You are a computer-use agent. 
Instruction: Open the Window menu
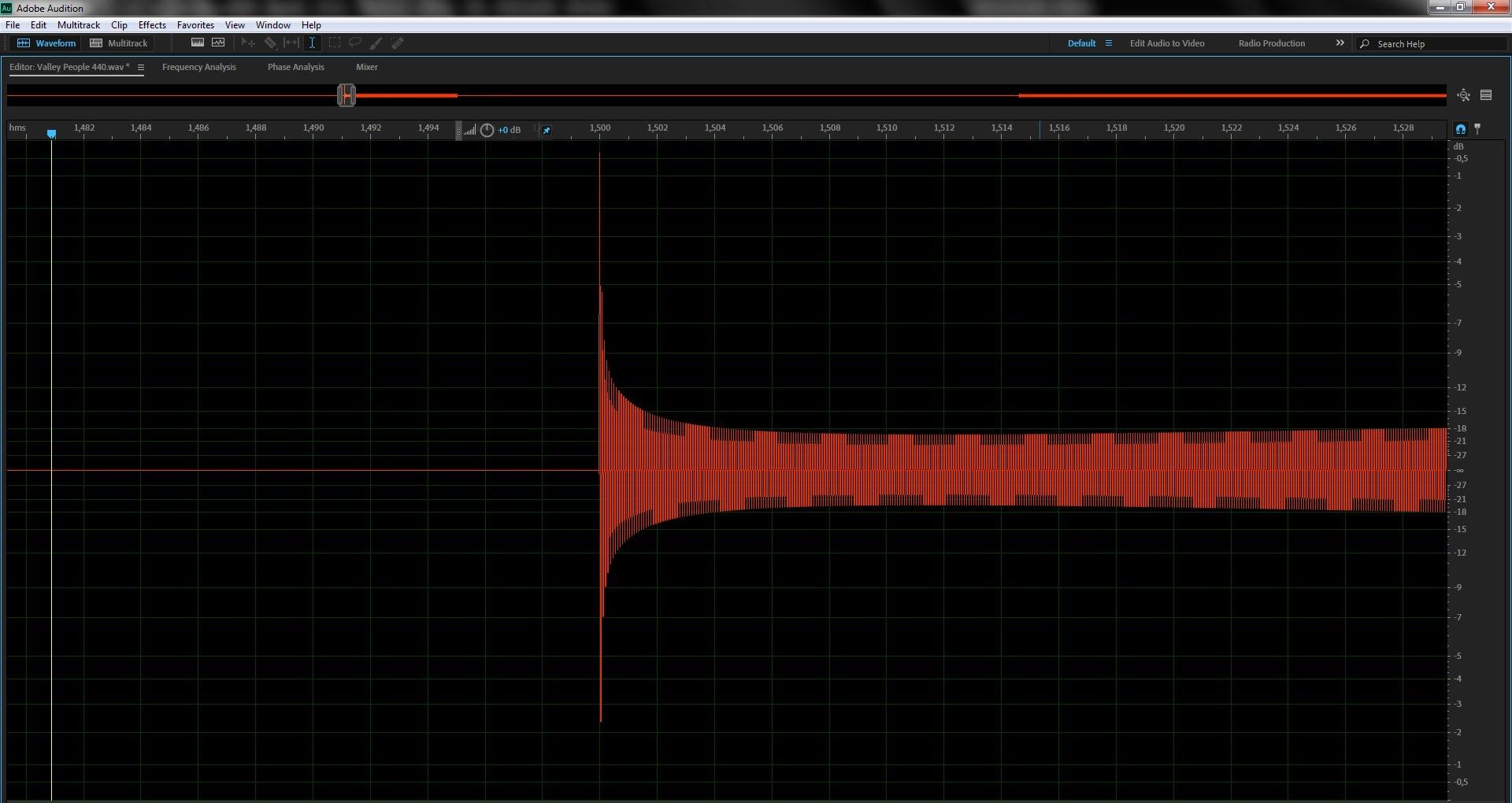[x=272, y=25]
